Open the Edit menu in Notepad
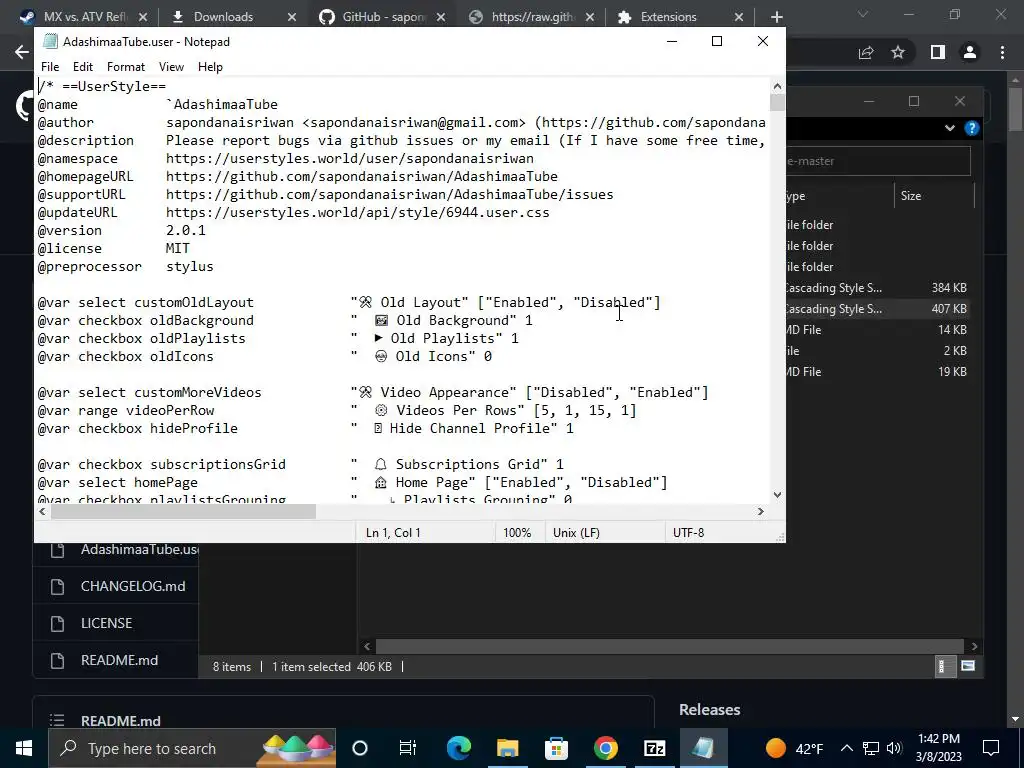The image size is (1024, 768). (x=82, y=67)
